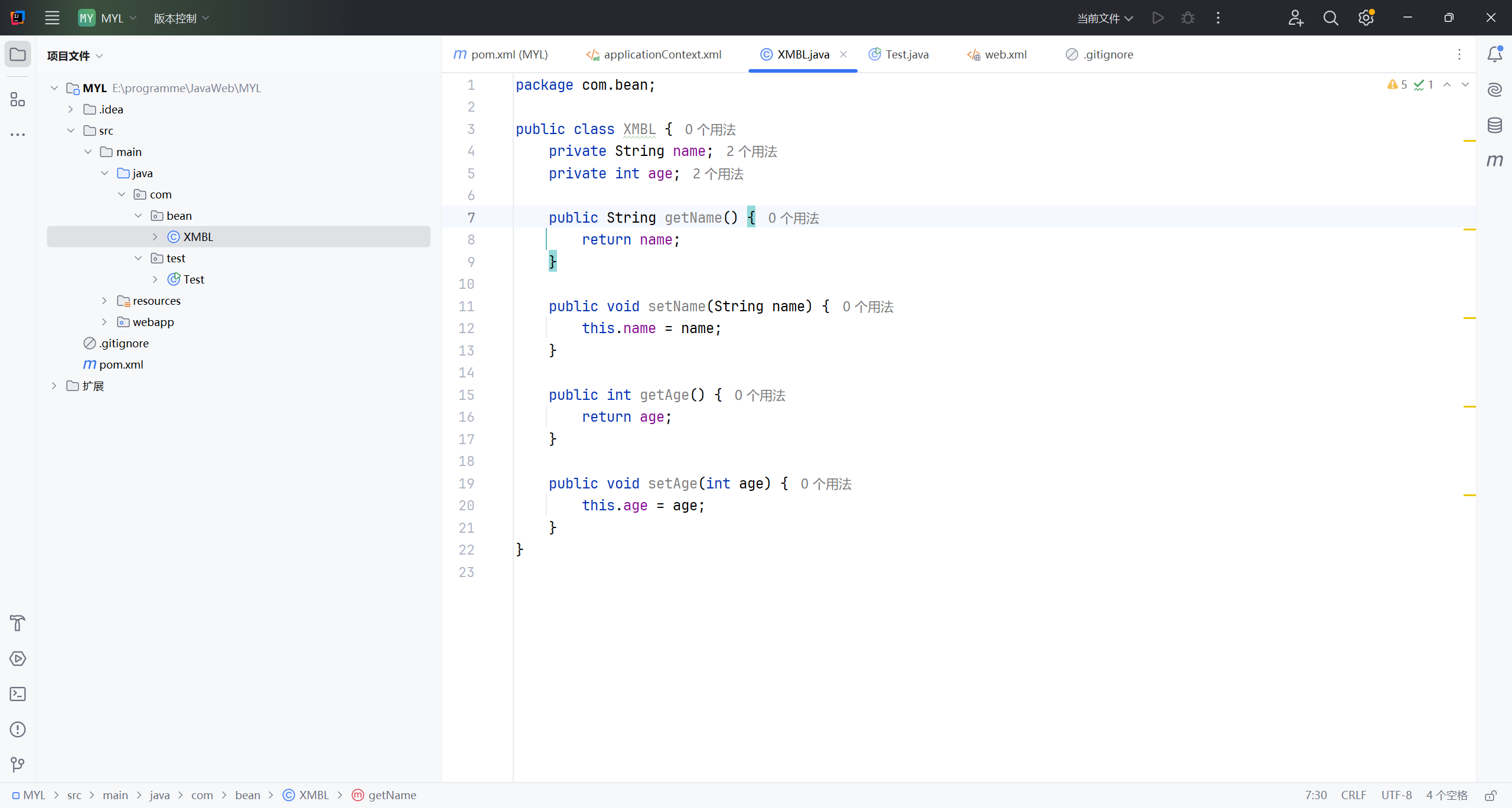This screenshot has width=1512, height=808.
Task: Open the Terminal tool window
Action: 18,694
